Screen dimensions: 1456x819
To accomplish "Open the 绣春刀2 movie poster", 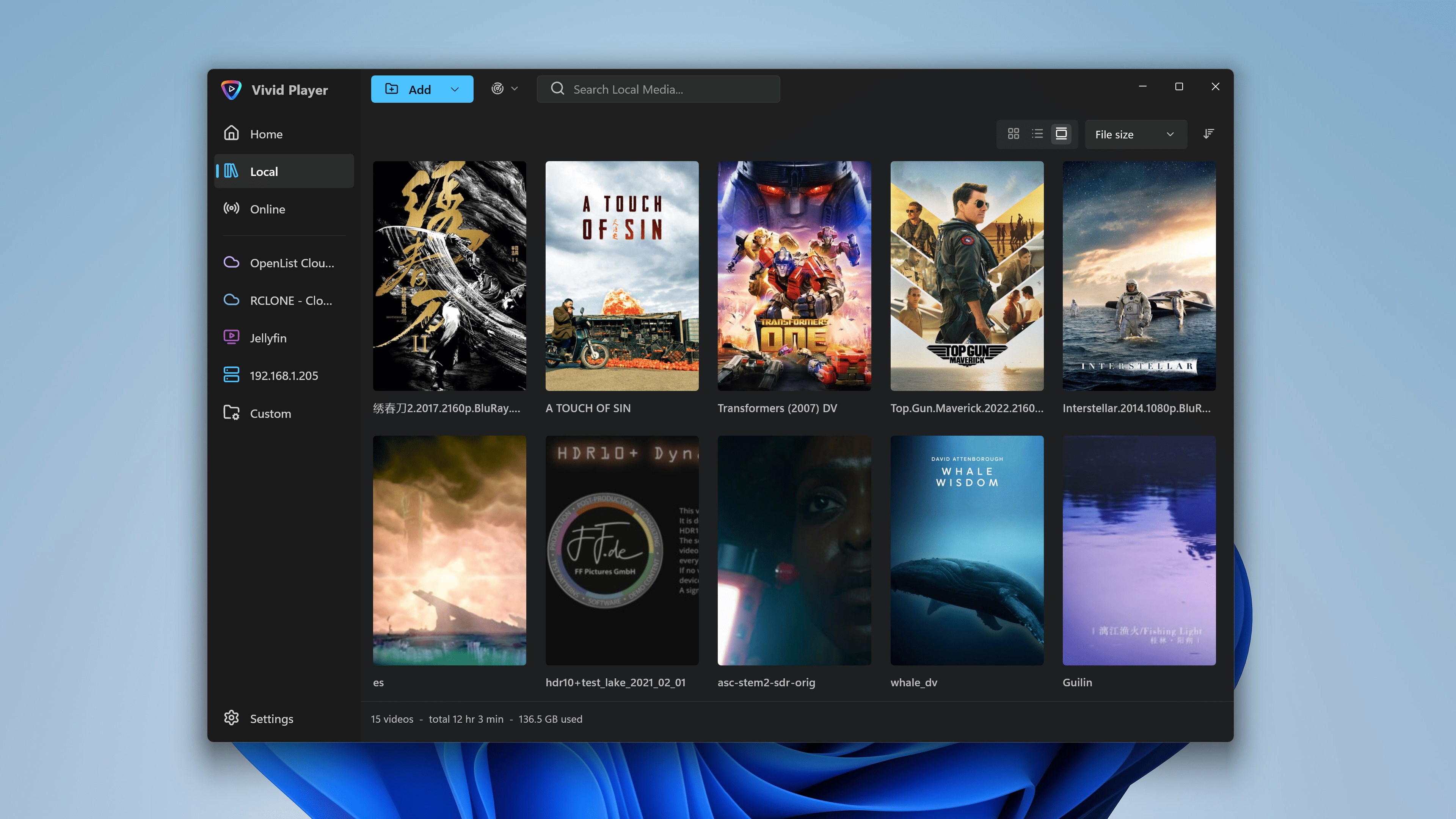I will coord(449,276).
